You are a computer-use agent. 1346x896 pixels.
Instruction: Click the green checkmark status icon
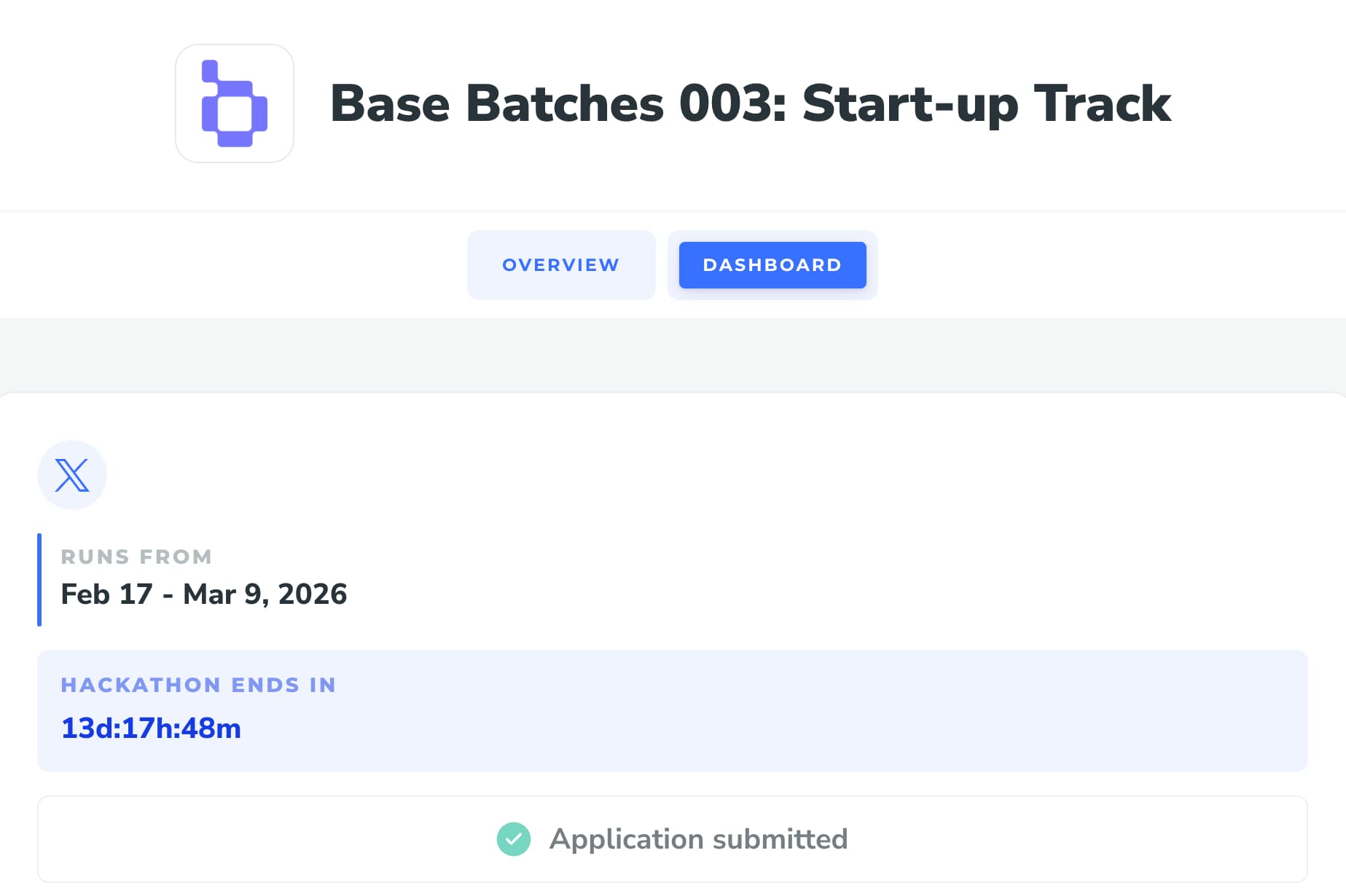pyautogui.click(x=514, y=839)
